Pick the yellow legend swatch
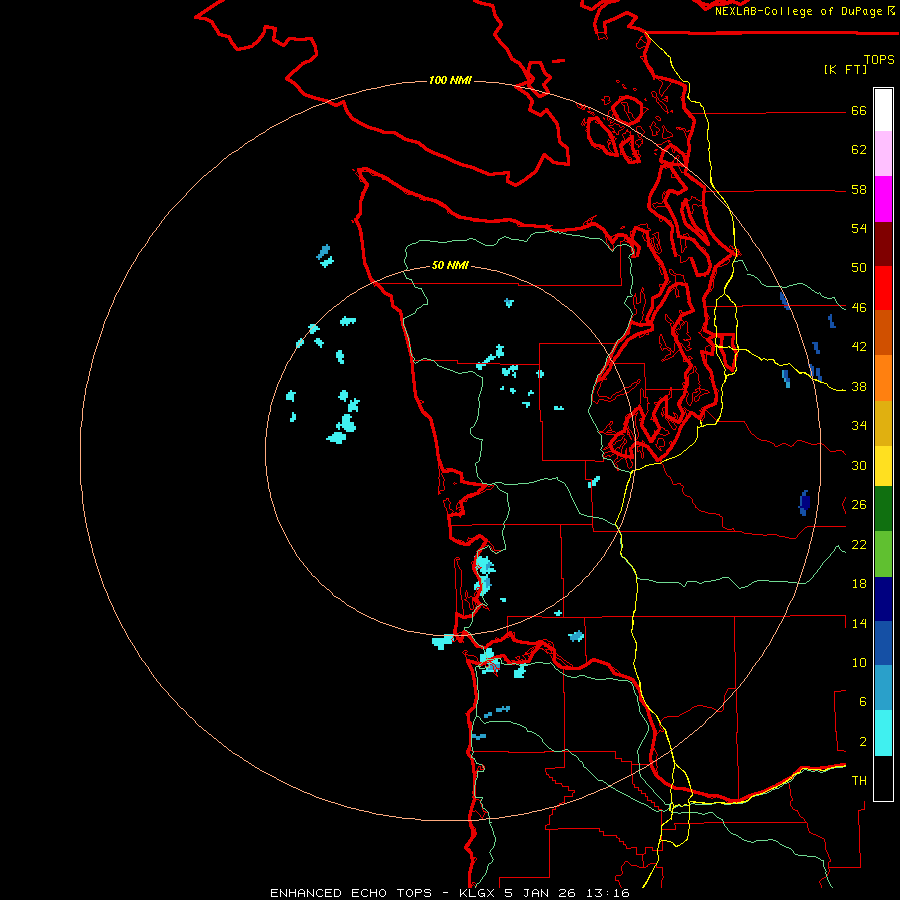The width and height of the screenshot is (900, 900). (883, 466)
